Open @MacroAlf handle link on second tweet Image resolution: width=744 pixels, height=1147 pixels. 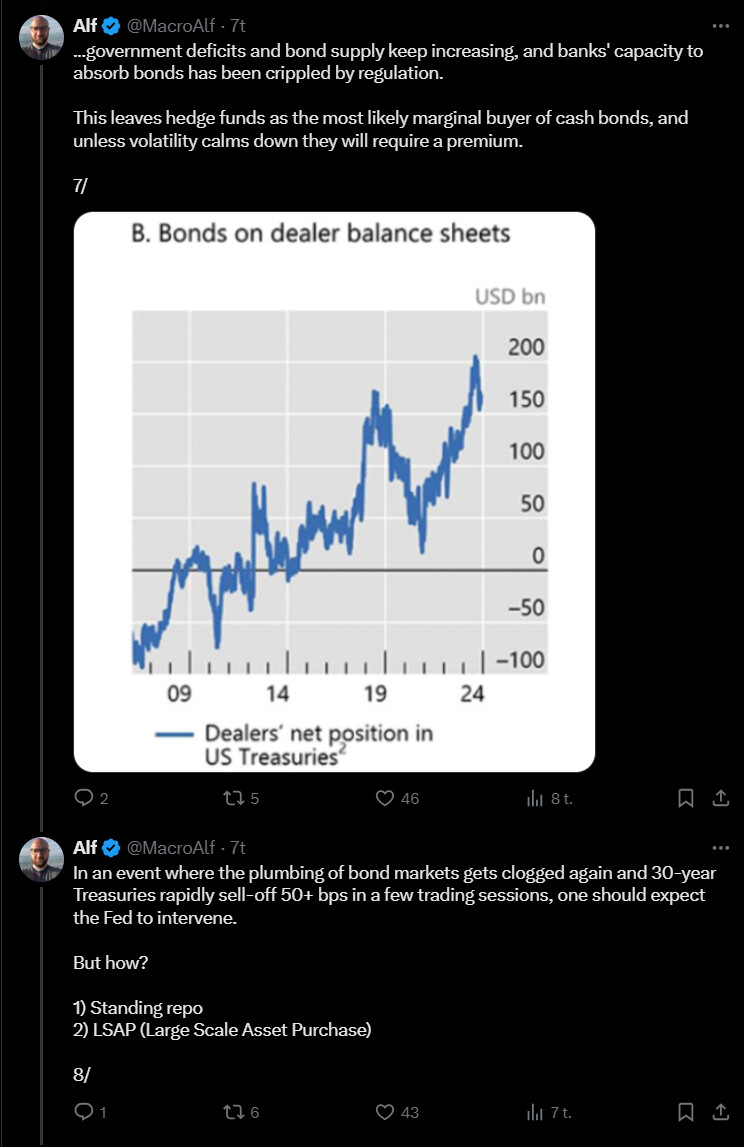(170, 847)
